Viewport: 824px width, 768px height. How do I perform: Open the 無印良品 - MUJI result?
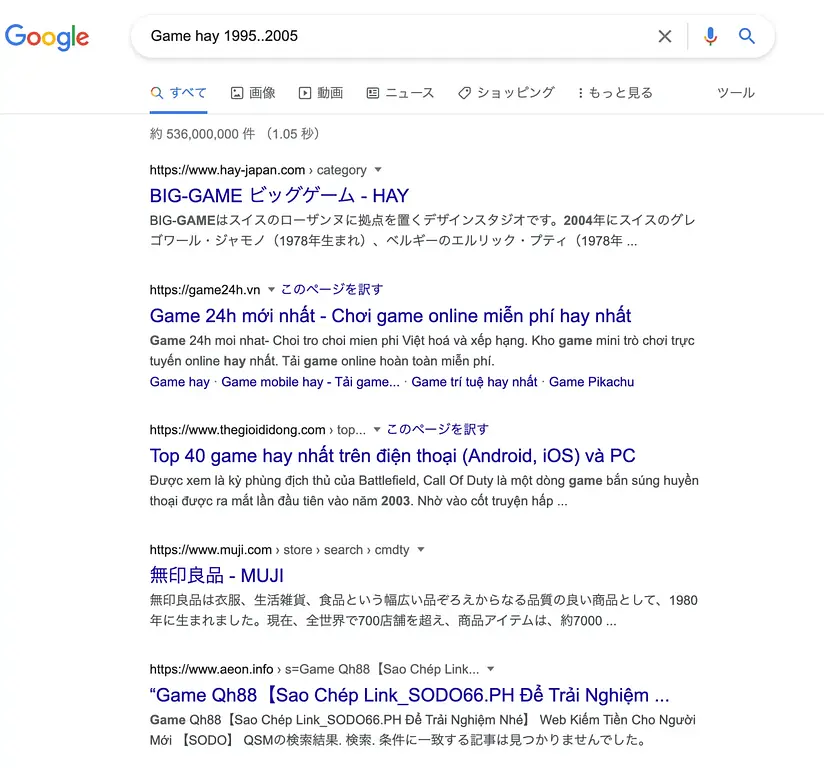[216, 575]
